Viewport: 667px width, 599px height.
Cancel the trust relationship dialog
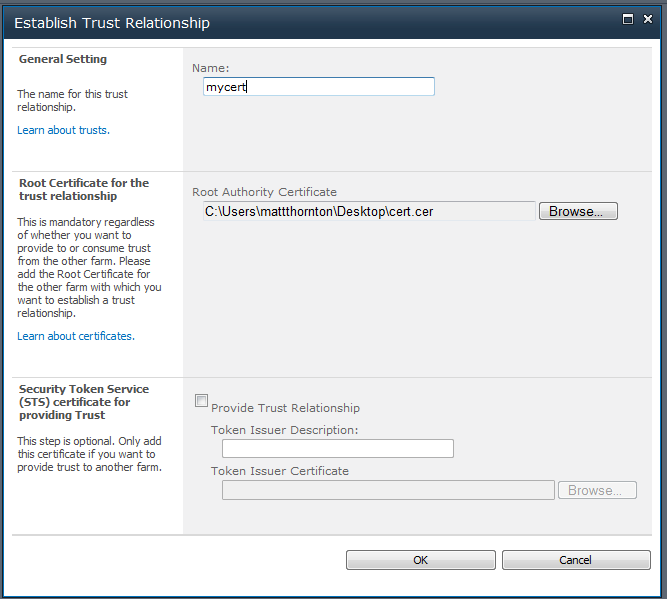(x=576, y=560)
